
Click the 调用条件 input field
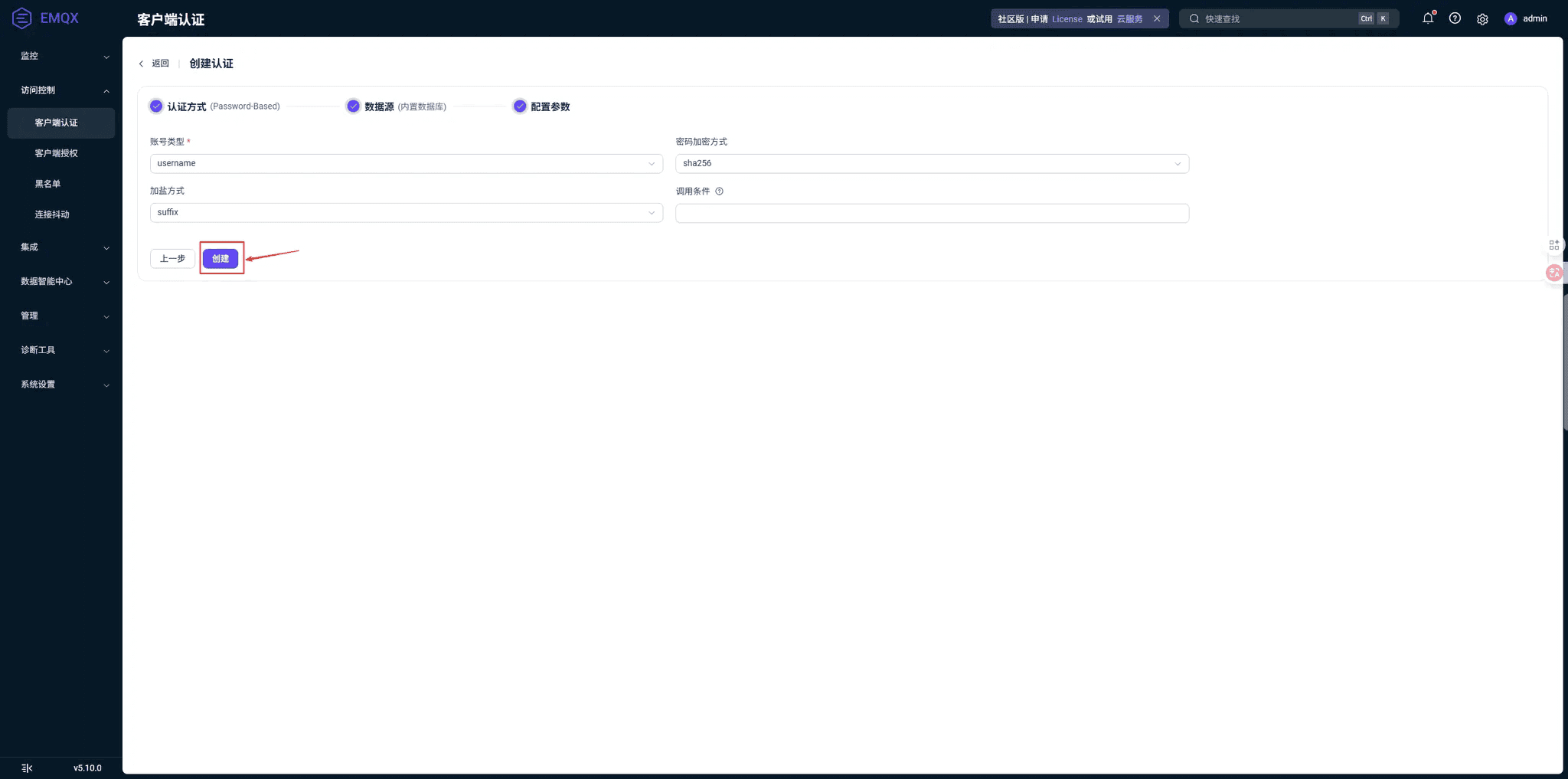tap(931, 214)
